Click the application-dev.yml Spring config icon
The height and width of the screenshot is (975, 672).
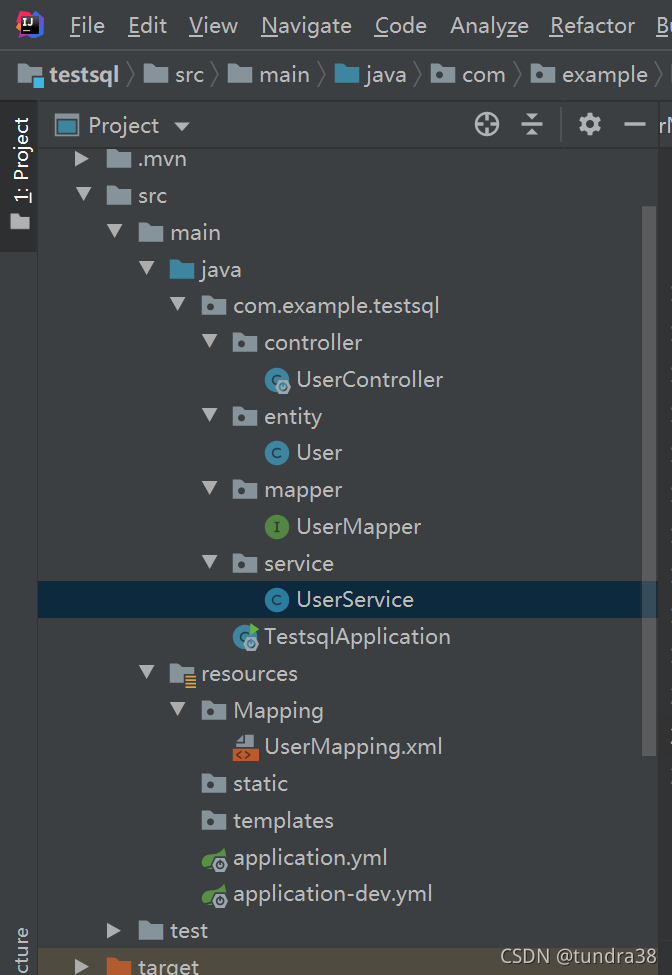point(214,895)
